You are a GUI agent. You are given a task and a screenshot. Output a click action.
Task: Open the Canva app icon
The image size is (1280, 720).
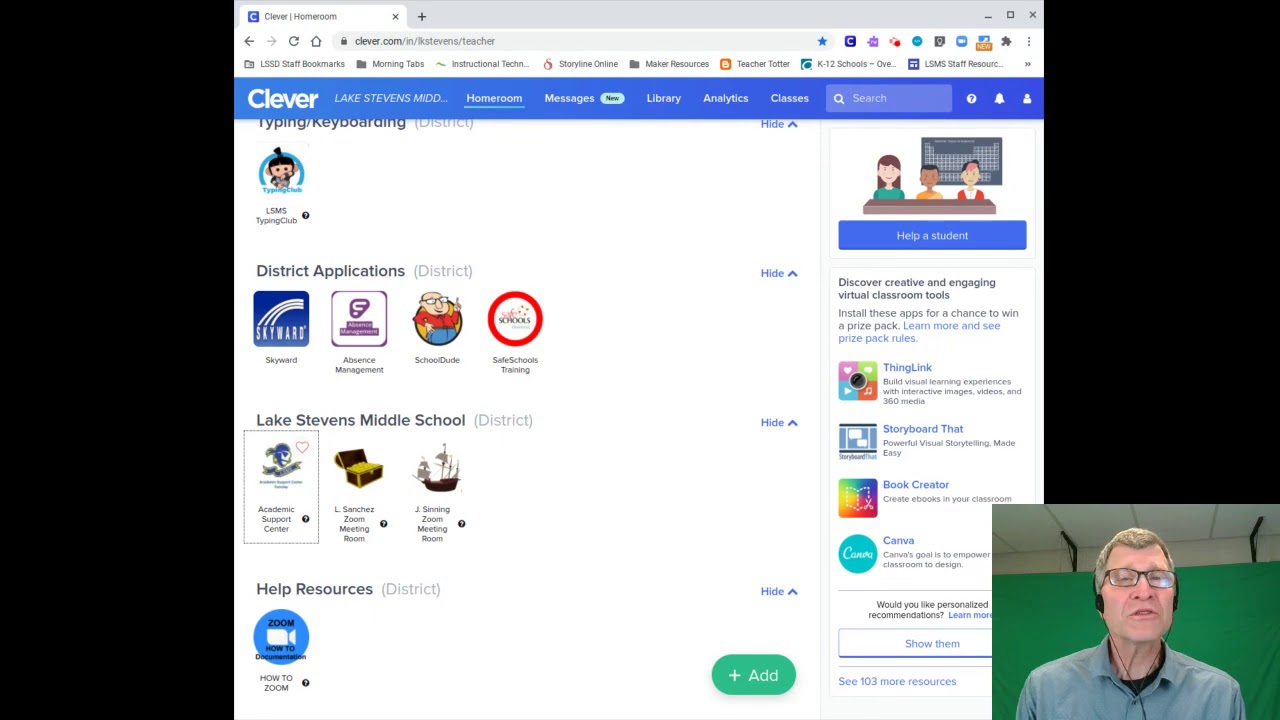(858, 554)
